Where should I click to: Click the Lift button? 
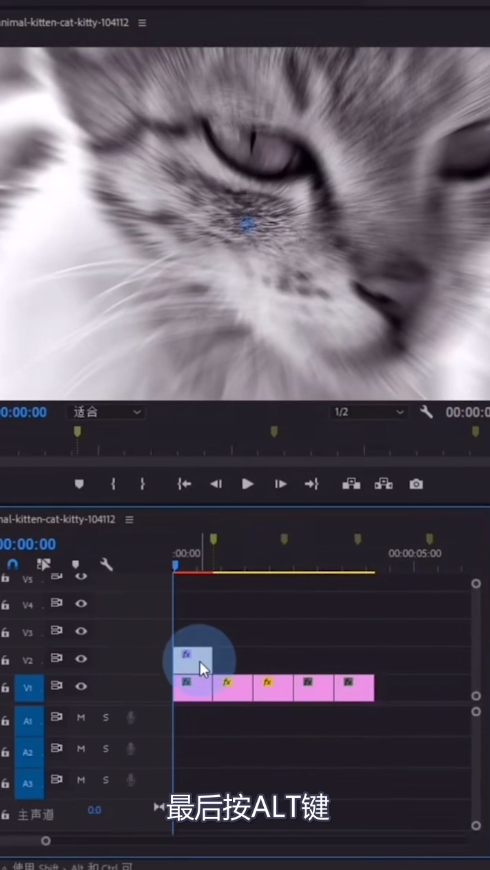tap(351, 484)
